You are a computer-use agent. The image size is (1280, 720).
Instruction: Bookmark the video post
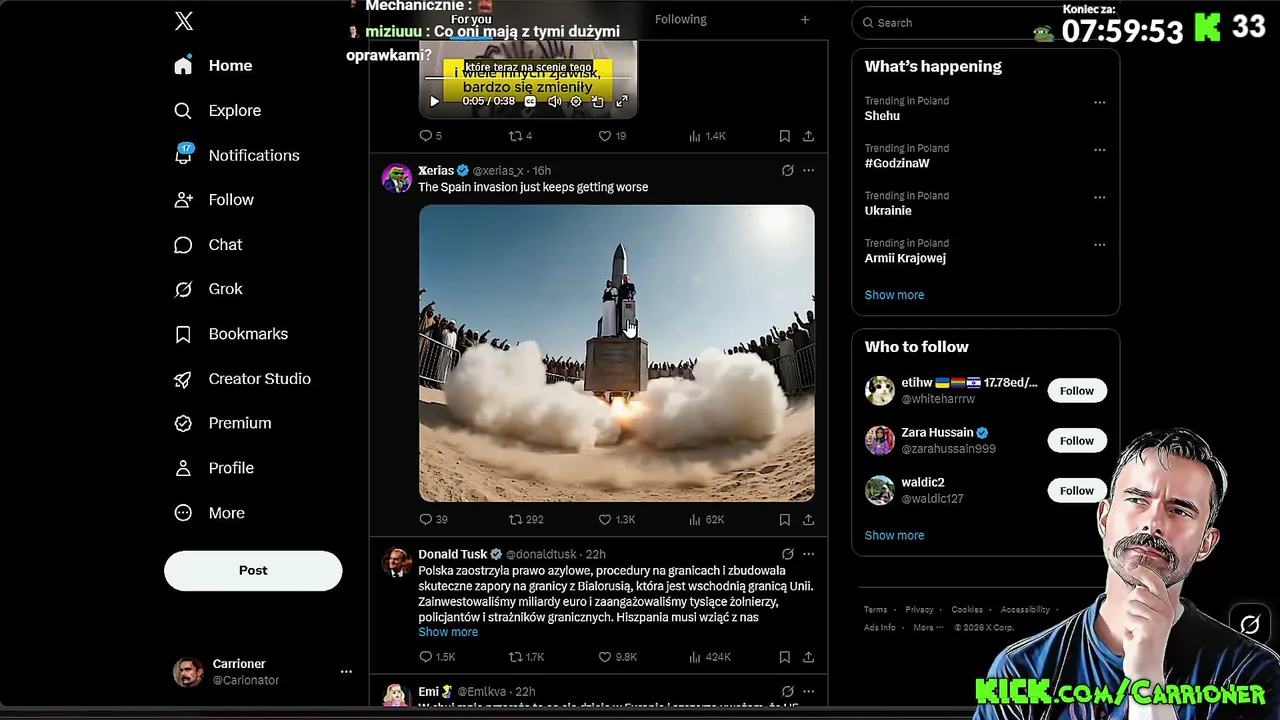[x=785, y=136]
